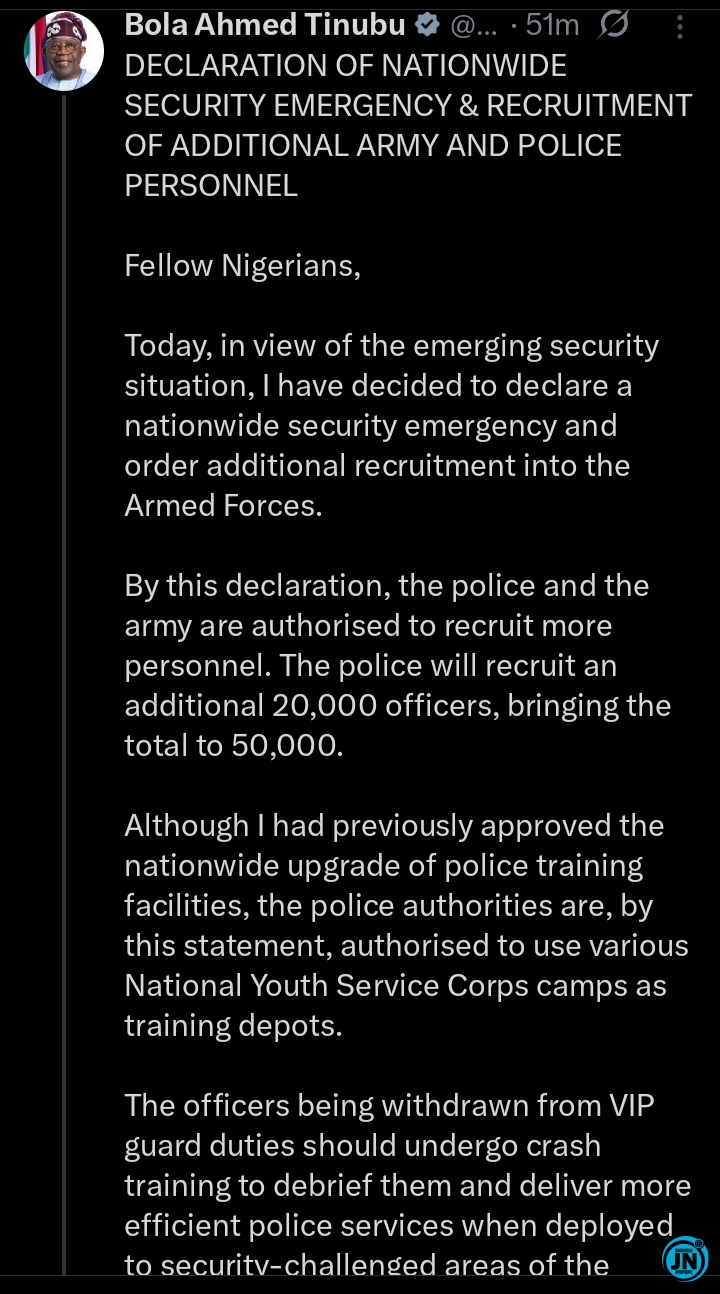Click the "total to 50,000." line
720x1294 pixels.
click(x=233, y=746)
